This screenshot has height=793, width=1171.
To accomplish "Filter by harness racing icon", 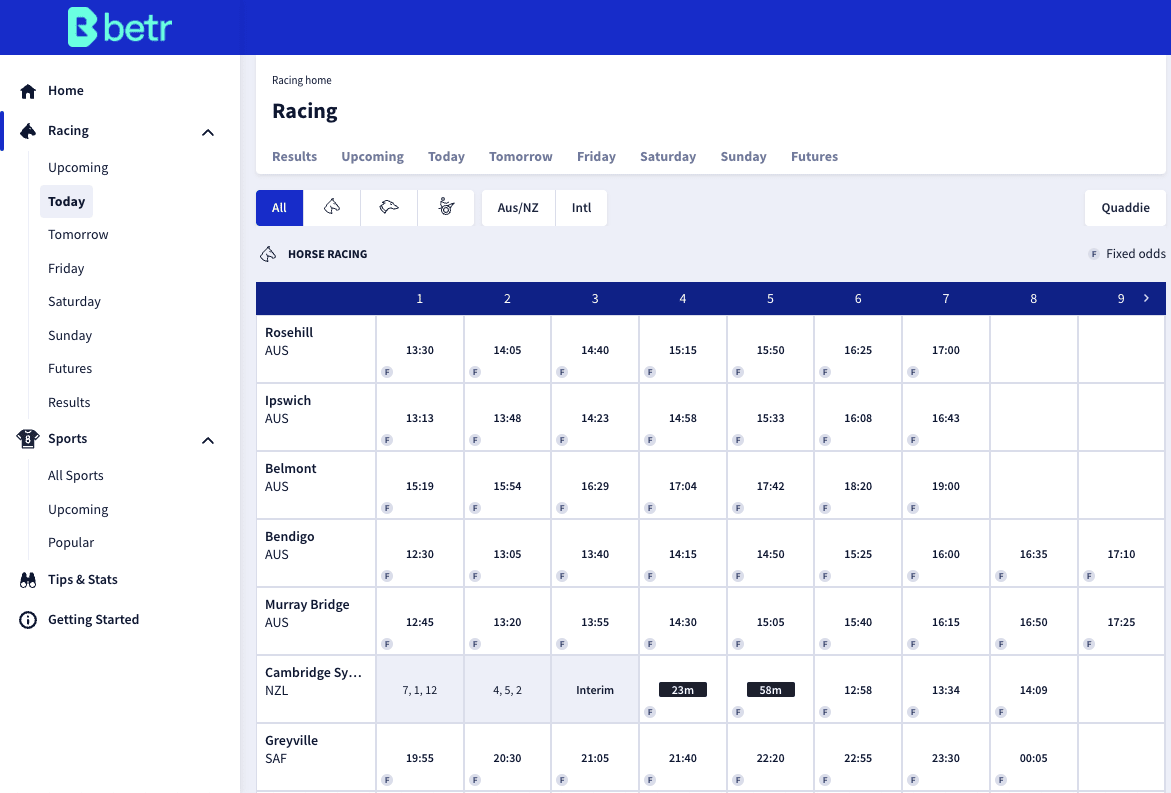I will pyautogui.click(x=446, y=208).
